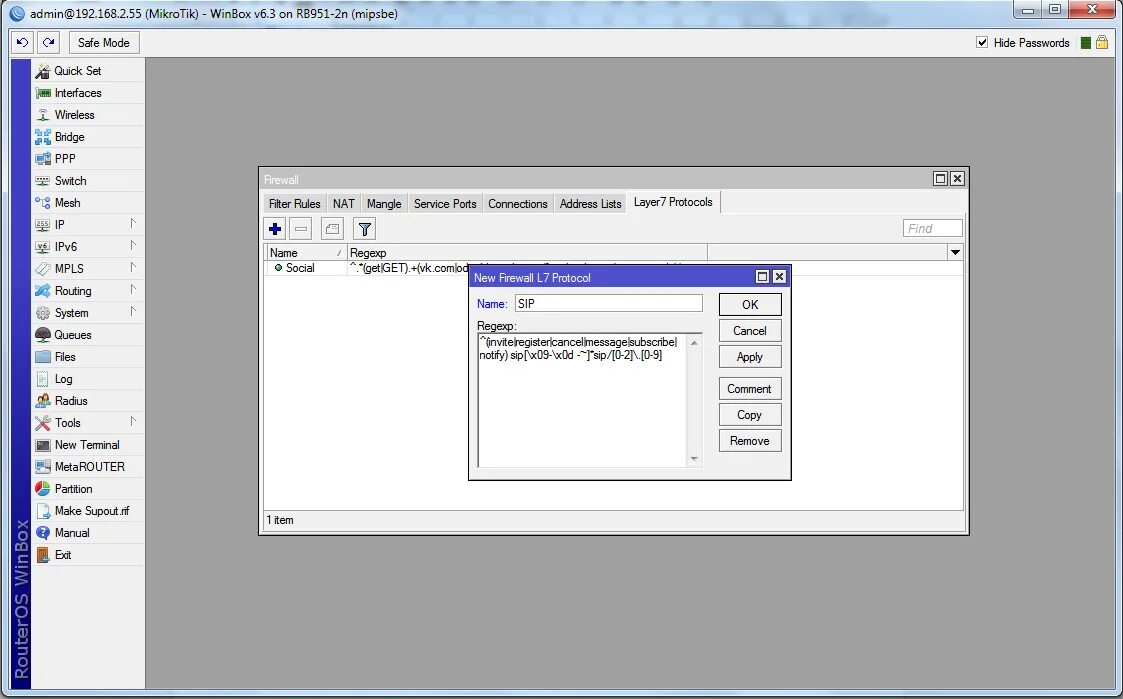Click Regexp scrollbar up arrow
Screen dimensions: 1123x699
tap(694, 343)
